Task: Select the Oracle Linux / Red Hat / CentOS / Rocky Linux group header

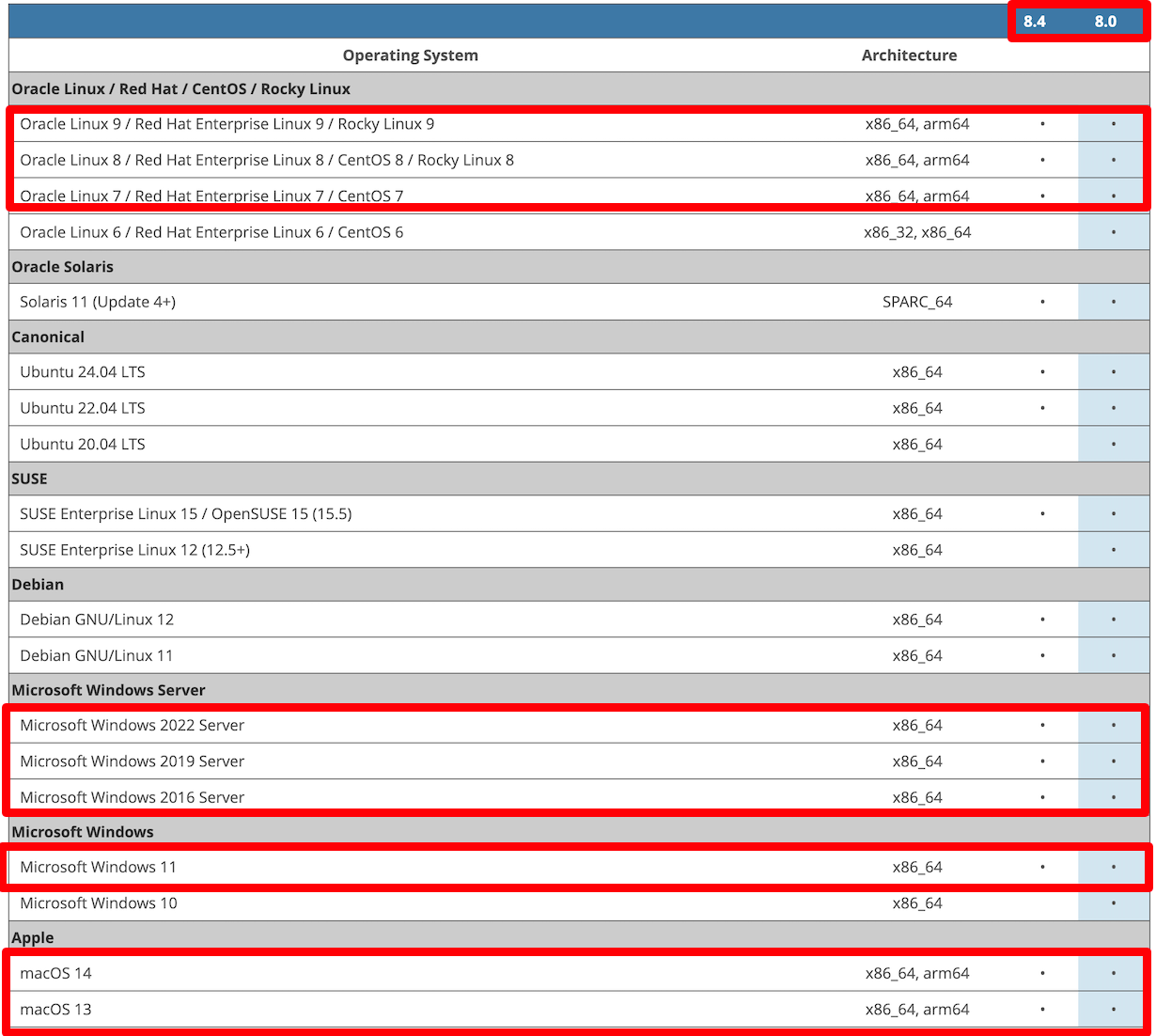Action: click(579, 89)
